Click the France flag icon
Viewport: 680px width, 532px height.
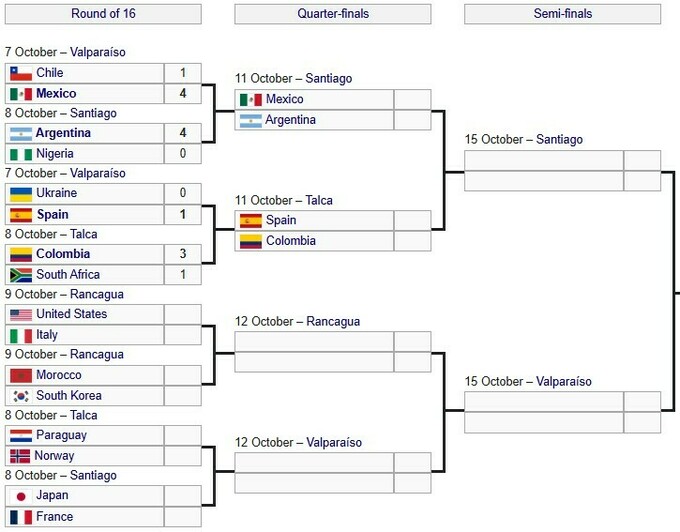click(x=20, y=517)
